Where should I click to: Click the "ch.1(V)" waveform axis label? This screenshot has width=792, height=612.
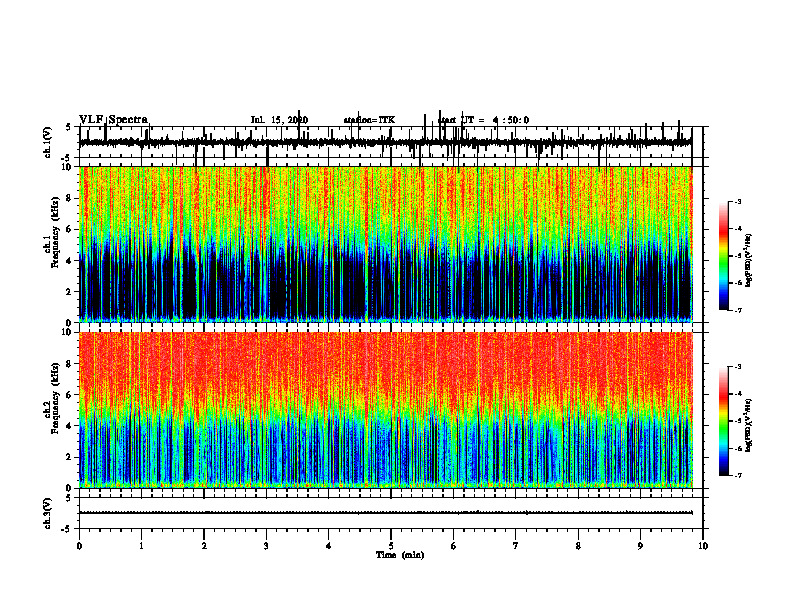[x=47, y=142]
